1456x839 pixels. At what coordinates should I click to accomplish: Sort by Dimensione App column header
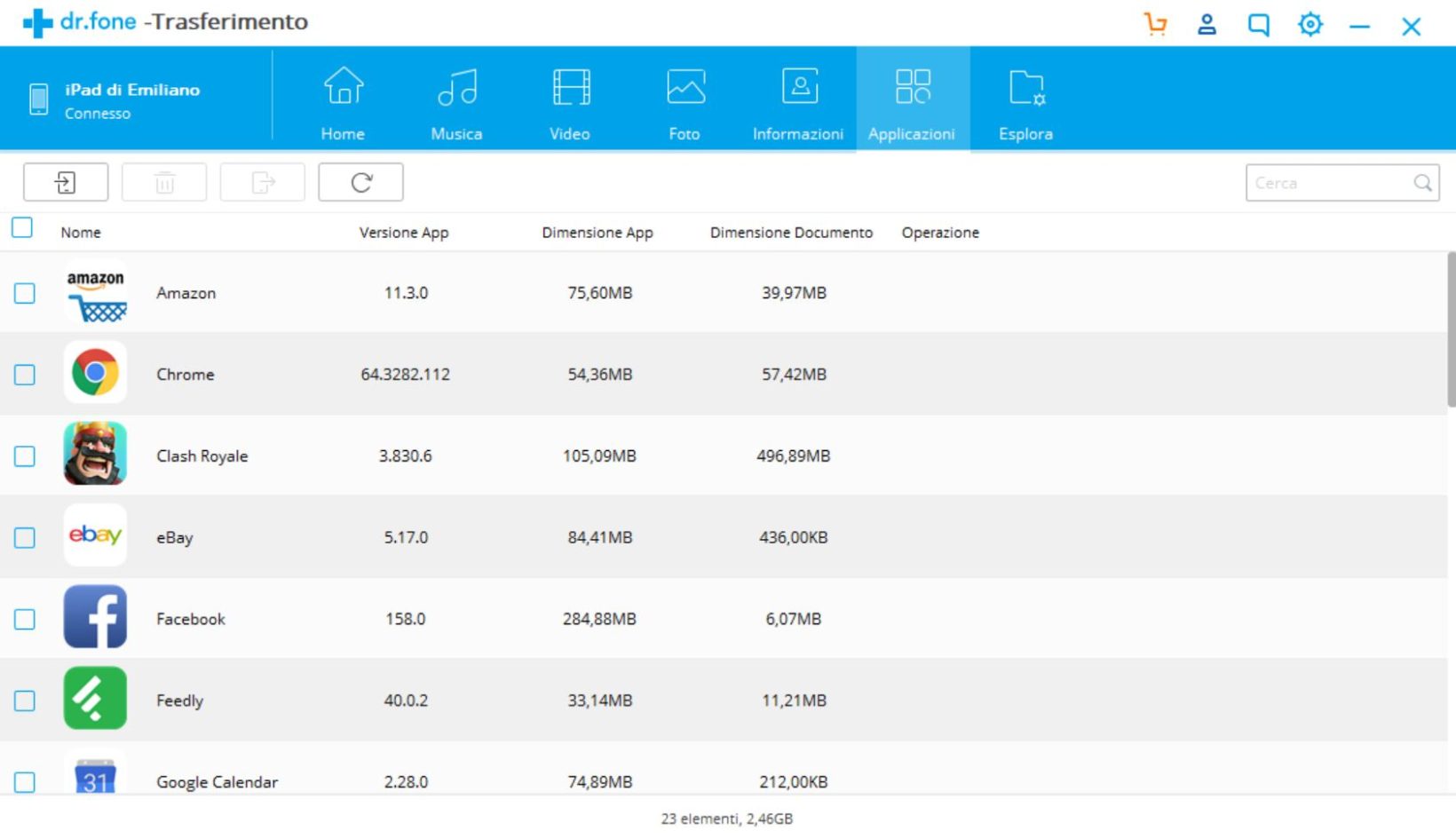tap(597, 233)
